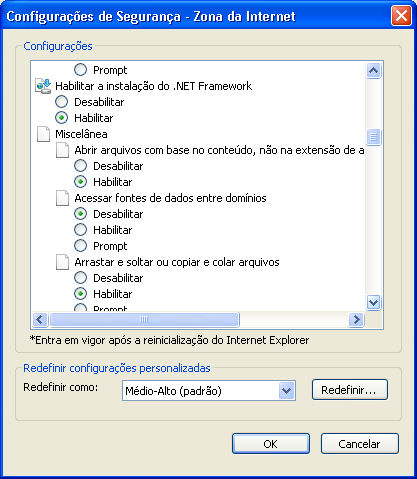
Task: Click the Miscelânea category page icon
Action: coord(43,134)
